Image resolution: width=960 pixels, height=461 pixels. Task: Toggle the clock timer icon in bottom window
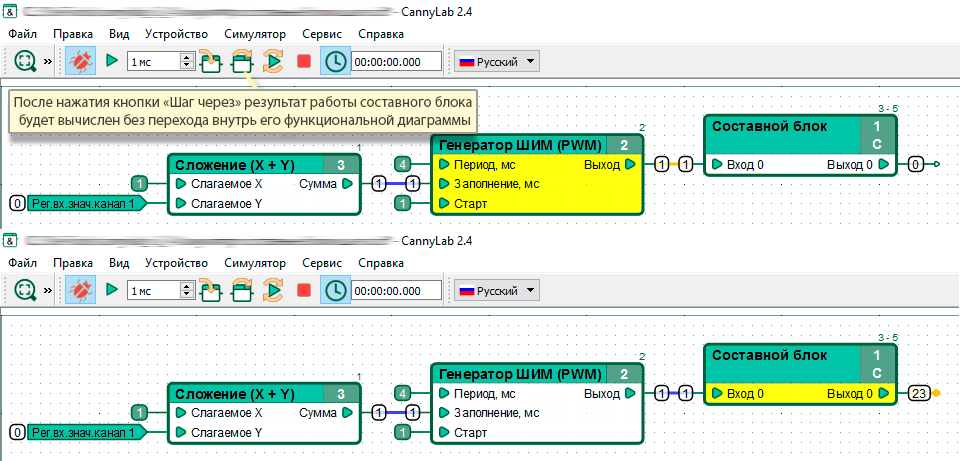[335, 290]
